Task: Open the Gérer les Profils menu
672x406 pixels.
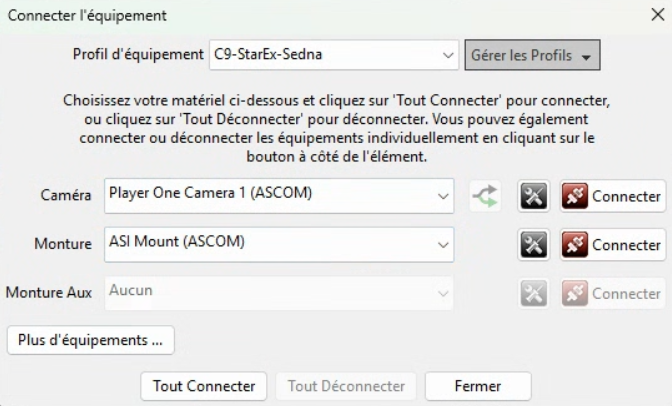Action: (x=532, y=55)
